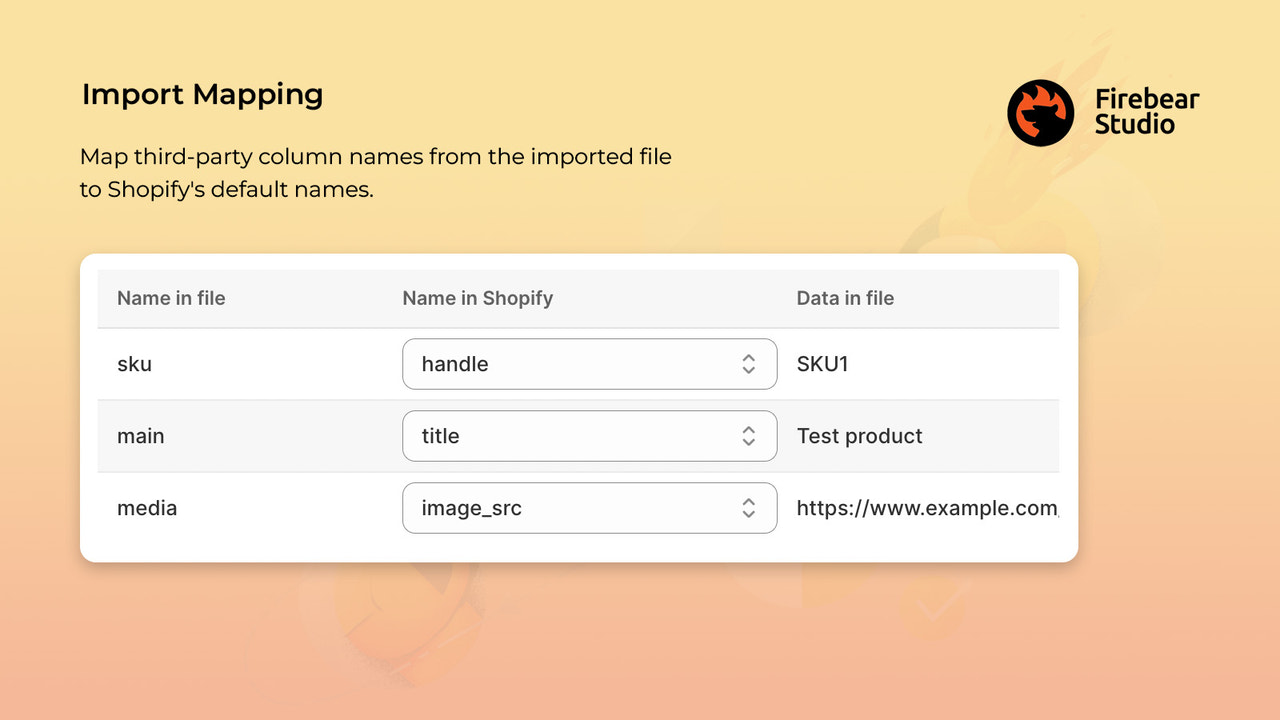Click the 'Firebear Studio' brand text
This screenshot has height=720, width=1280.
tap(1146, 112)
